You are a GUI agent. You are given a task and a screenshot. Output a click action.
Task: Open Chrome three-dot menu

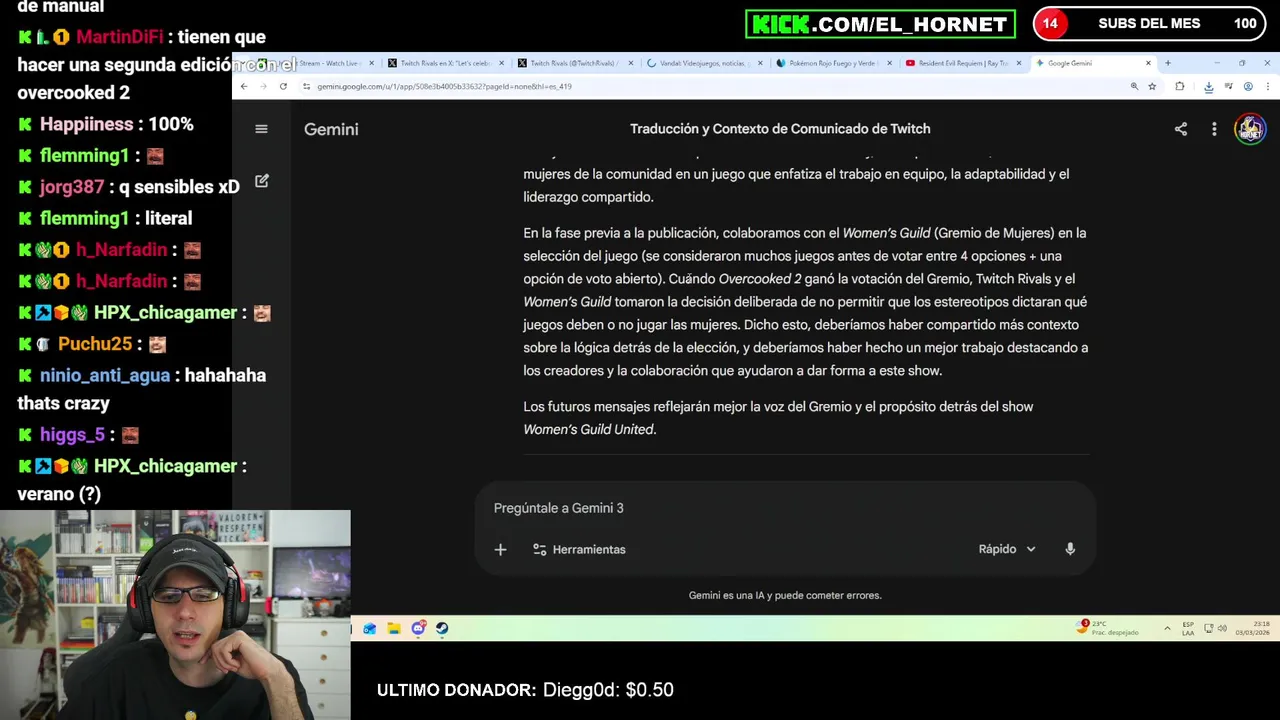(1268, 87)
